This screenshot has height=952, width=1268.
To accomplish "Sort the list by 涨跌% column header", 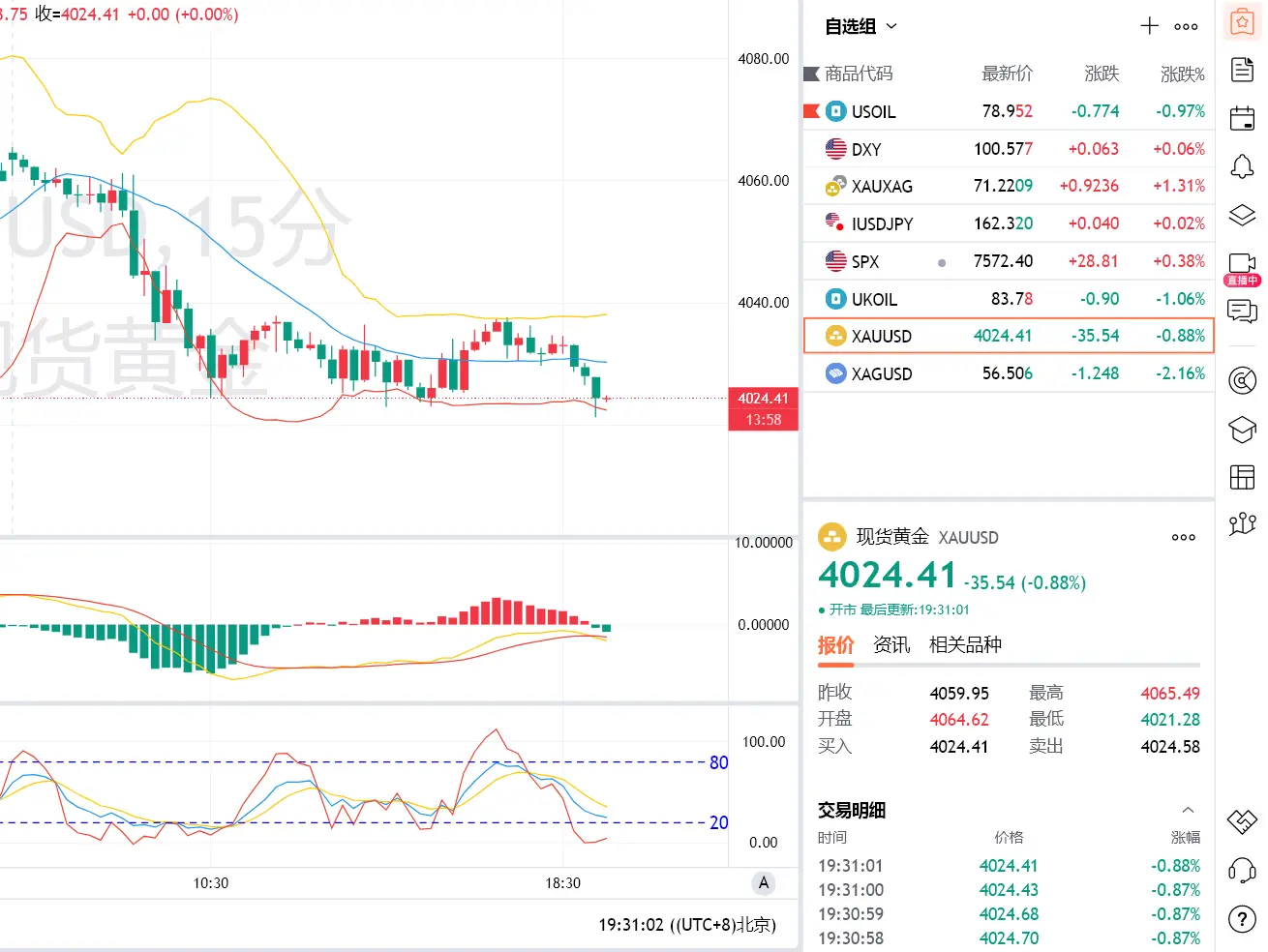I will pyautogui.click(x=1183, y=74).
